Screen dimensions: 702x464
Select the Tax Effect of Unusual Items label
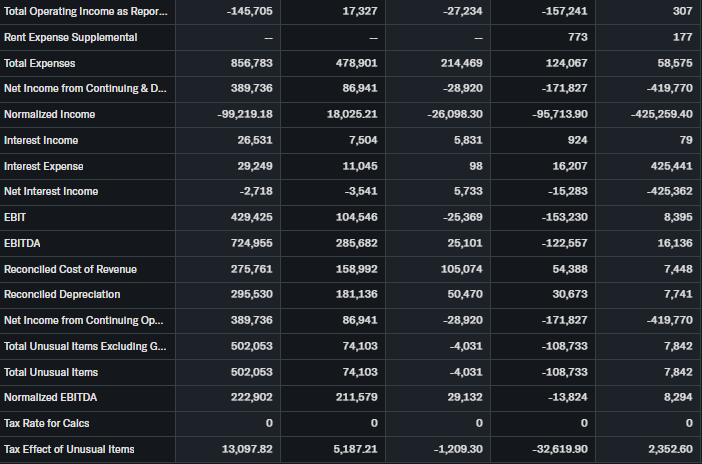[x=69, y=449]
